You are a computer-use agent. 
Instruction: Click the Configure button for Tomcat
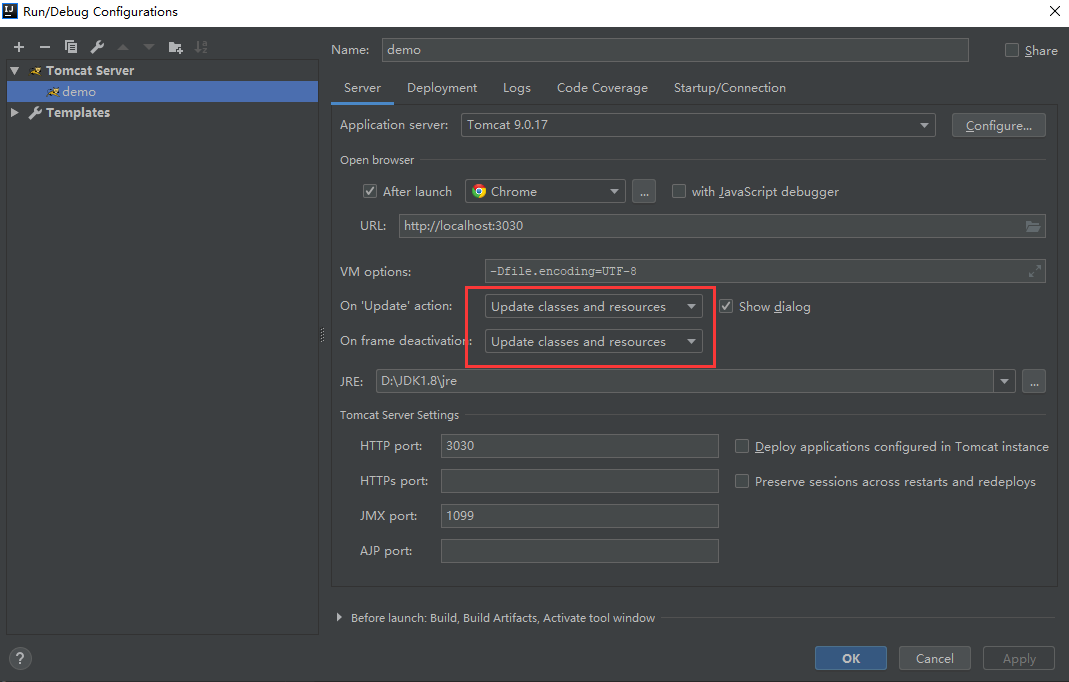click(x=998, y=125)
